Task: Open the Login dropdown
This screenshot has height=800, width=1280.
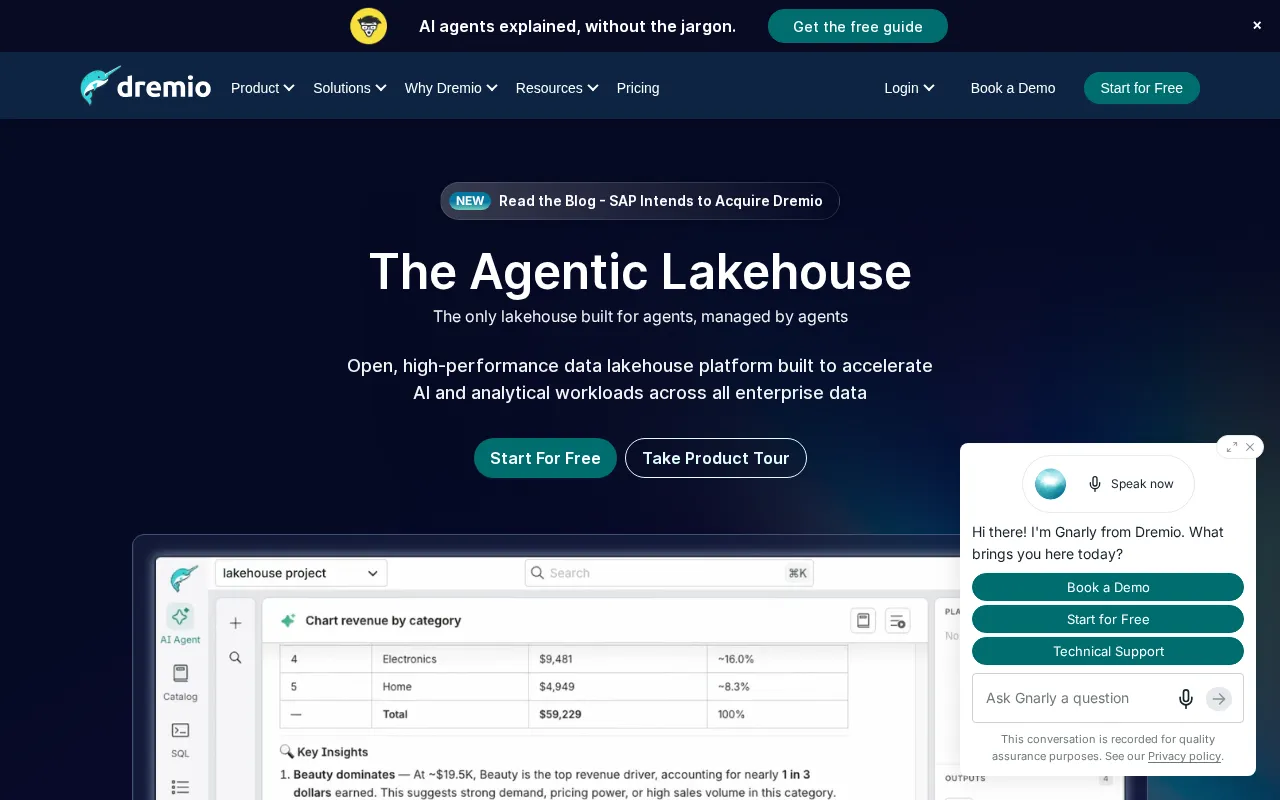Action: coord(909,88)
